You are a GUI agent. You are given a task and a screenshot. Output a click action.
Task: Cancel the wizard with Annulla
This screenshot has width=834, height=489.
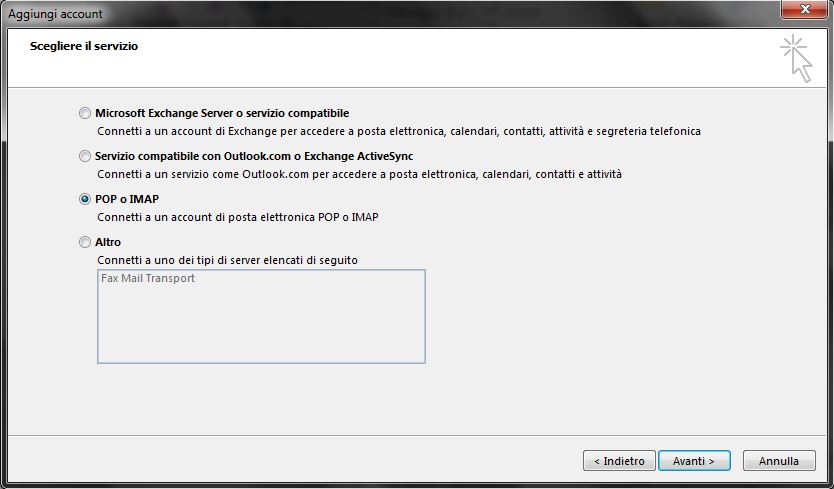click(x=779, y=461)
